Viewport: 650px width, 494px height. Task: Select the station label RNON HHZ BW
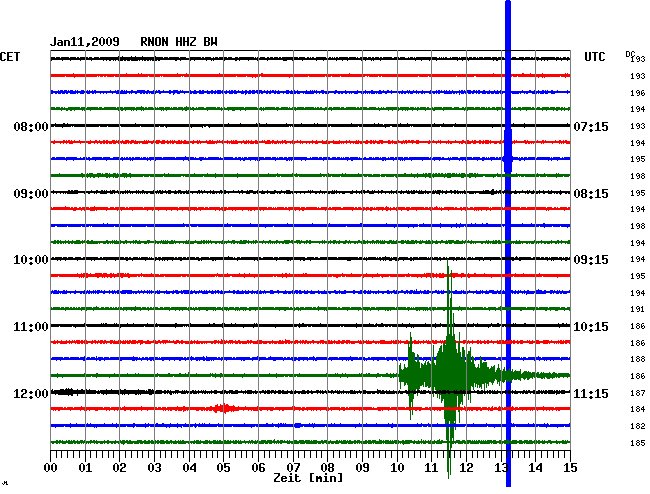click(x=179, y=42)
